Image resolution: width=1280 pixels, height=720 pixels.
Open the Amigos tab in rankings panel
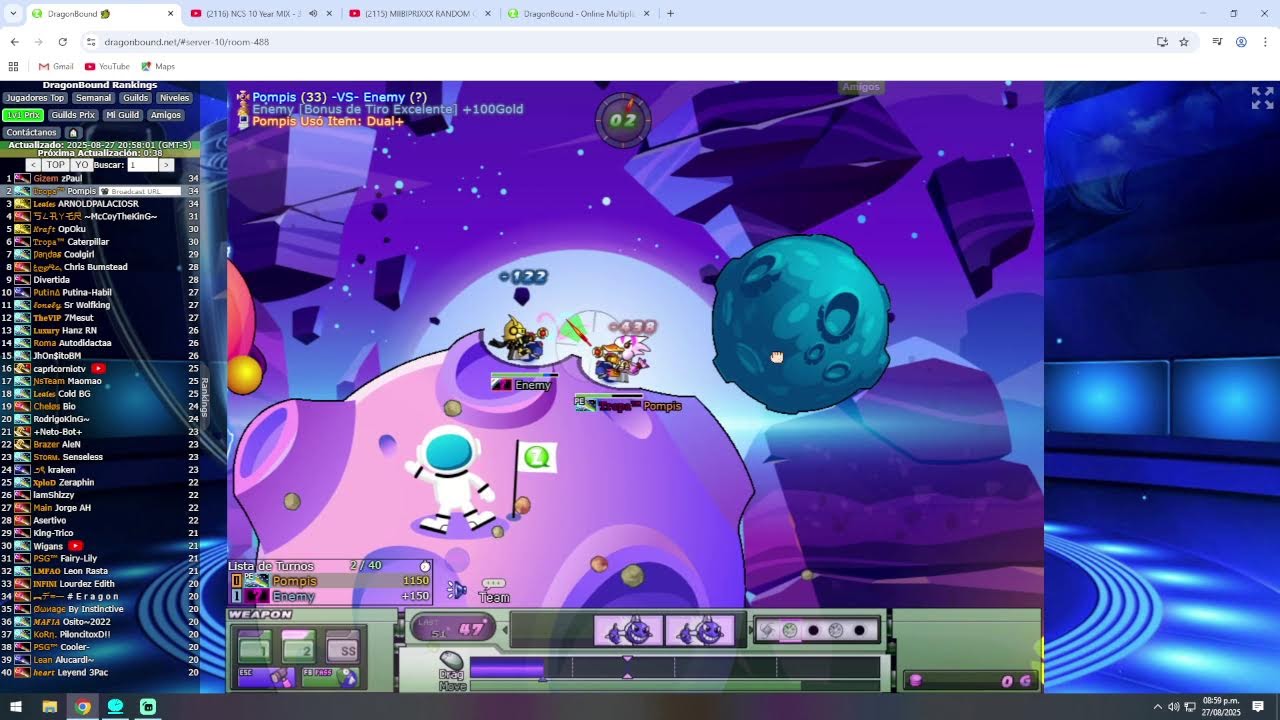(x=165, y=115)
